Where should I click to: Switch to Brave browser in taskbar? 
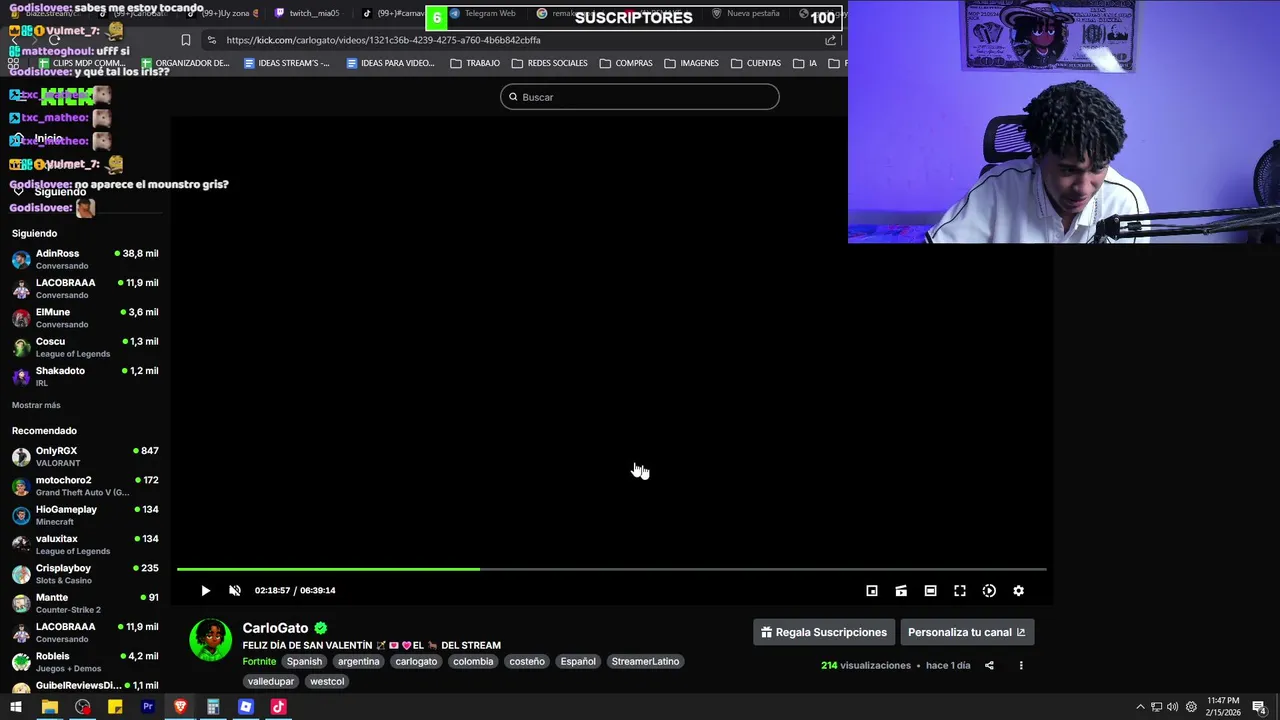click(x=180, y=707)
